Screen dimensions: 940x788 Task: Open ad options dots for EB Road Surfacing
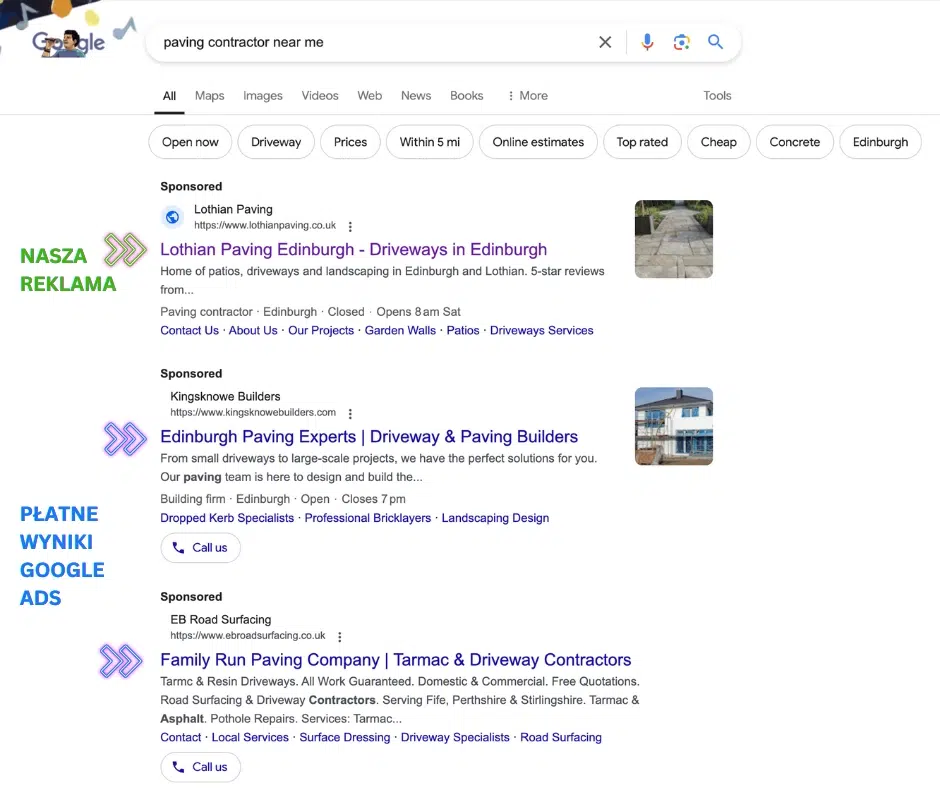click(x=339, y=636)
